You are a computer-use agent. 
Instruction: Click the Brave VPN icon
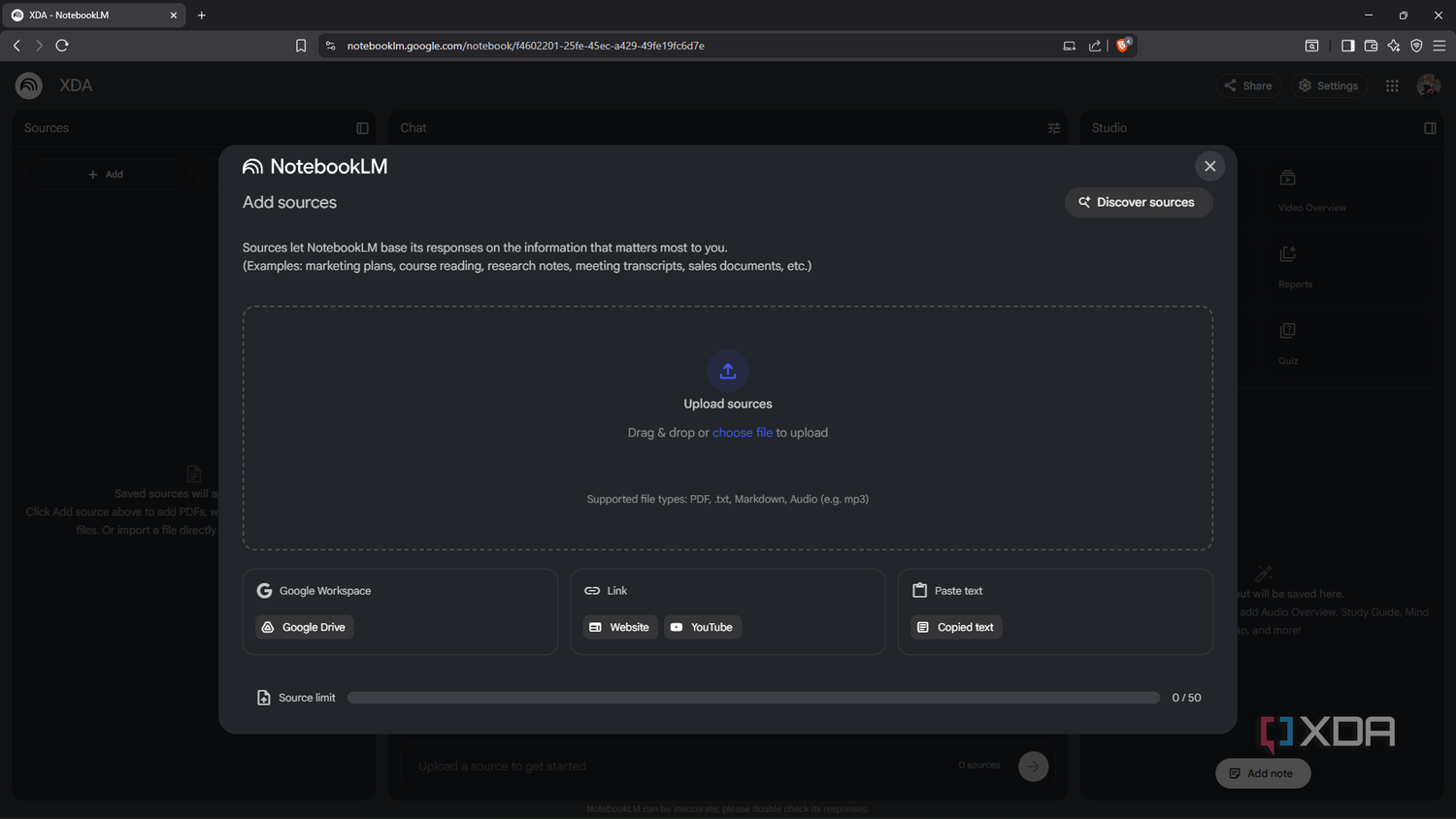tap(1416, 46)
